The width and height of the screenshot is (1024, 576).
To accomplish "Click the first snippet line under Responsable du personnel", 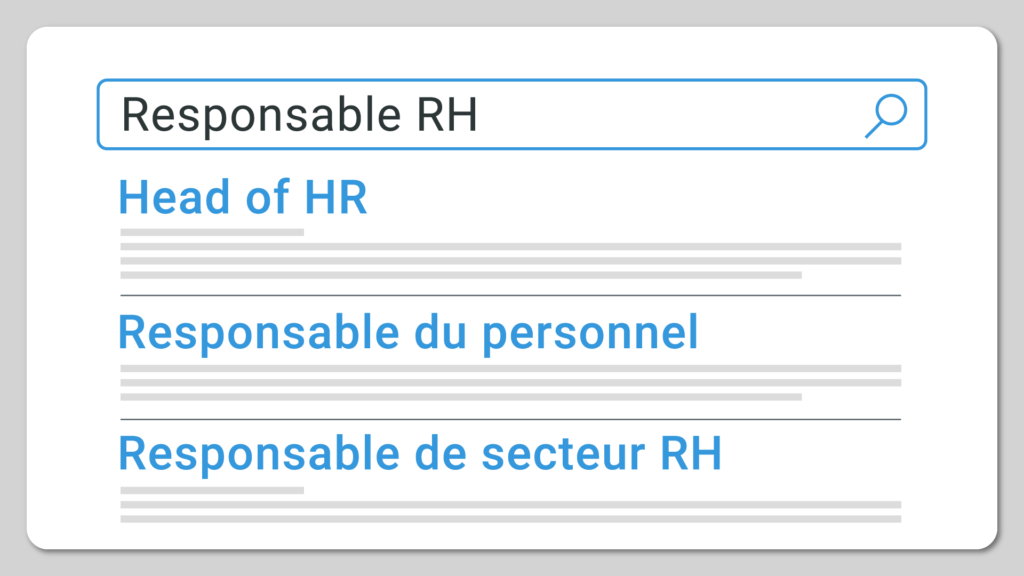I will coord(510,368).
